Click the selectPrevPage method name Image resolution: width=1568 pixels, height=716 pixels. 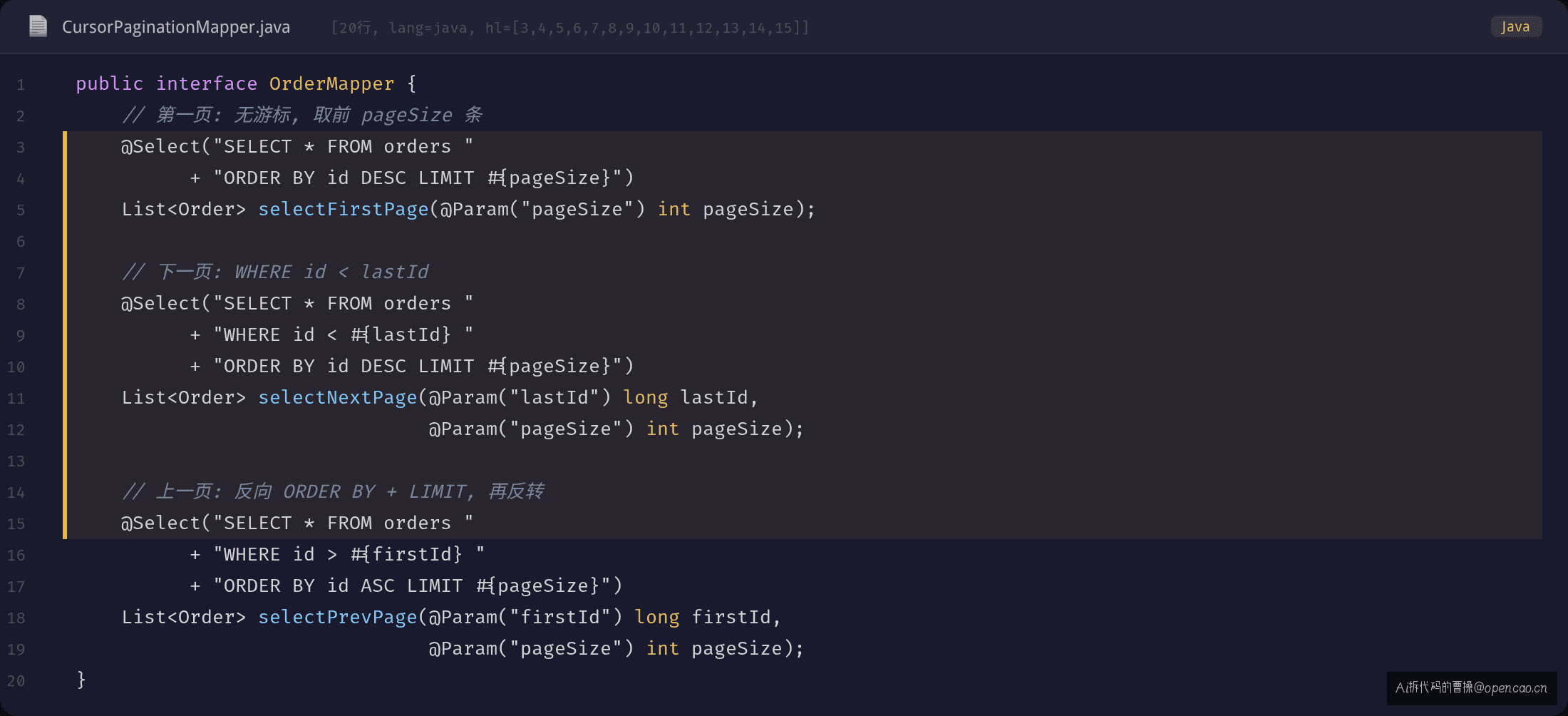[x=337, y=617]
